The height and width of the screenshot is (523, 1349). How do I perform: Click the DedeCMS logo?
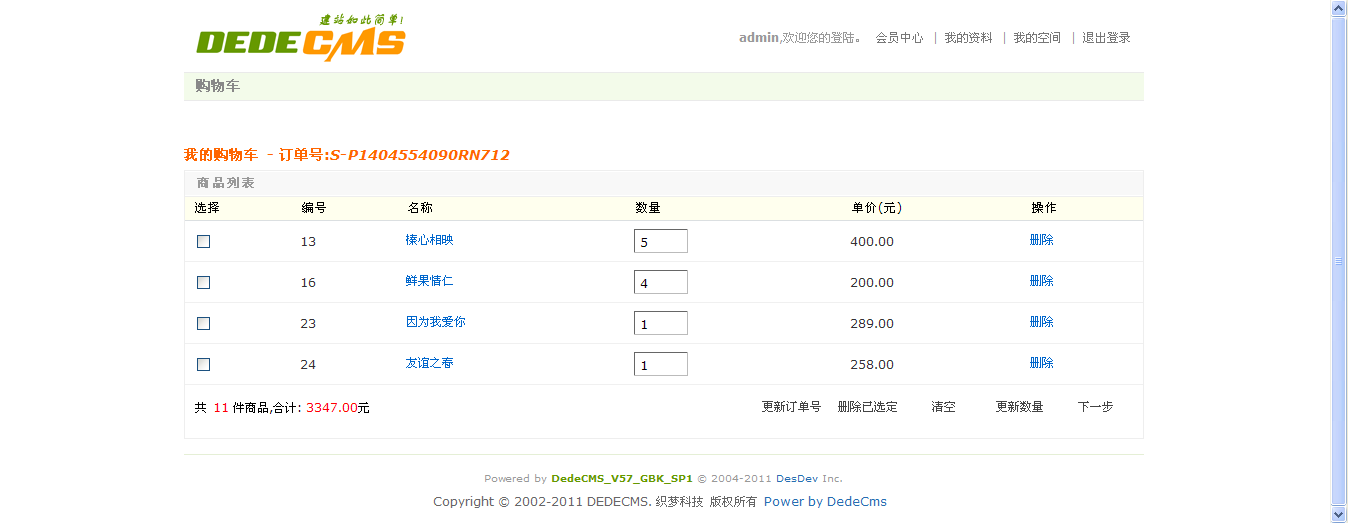click(301, 40)
